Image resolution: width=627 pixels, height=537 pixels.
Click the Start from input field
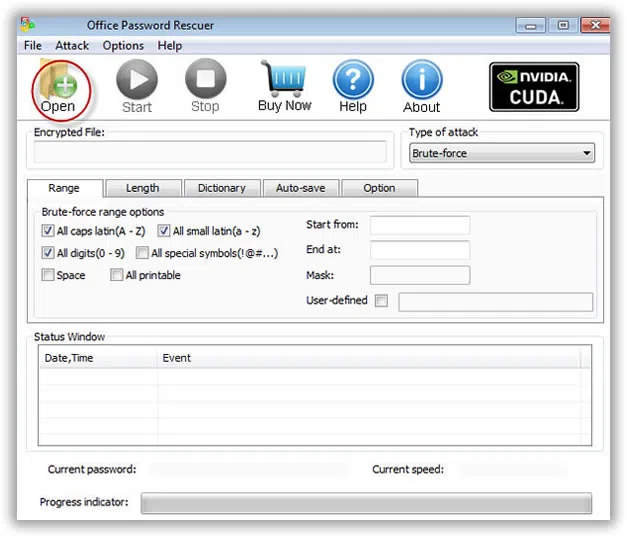(420, 225)
